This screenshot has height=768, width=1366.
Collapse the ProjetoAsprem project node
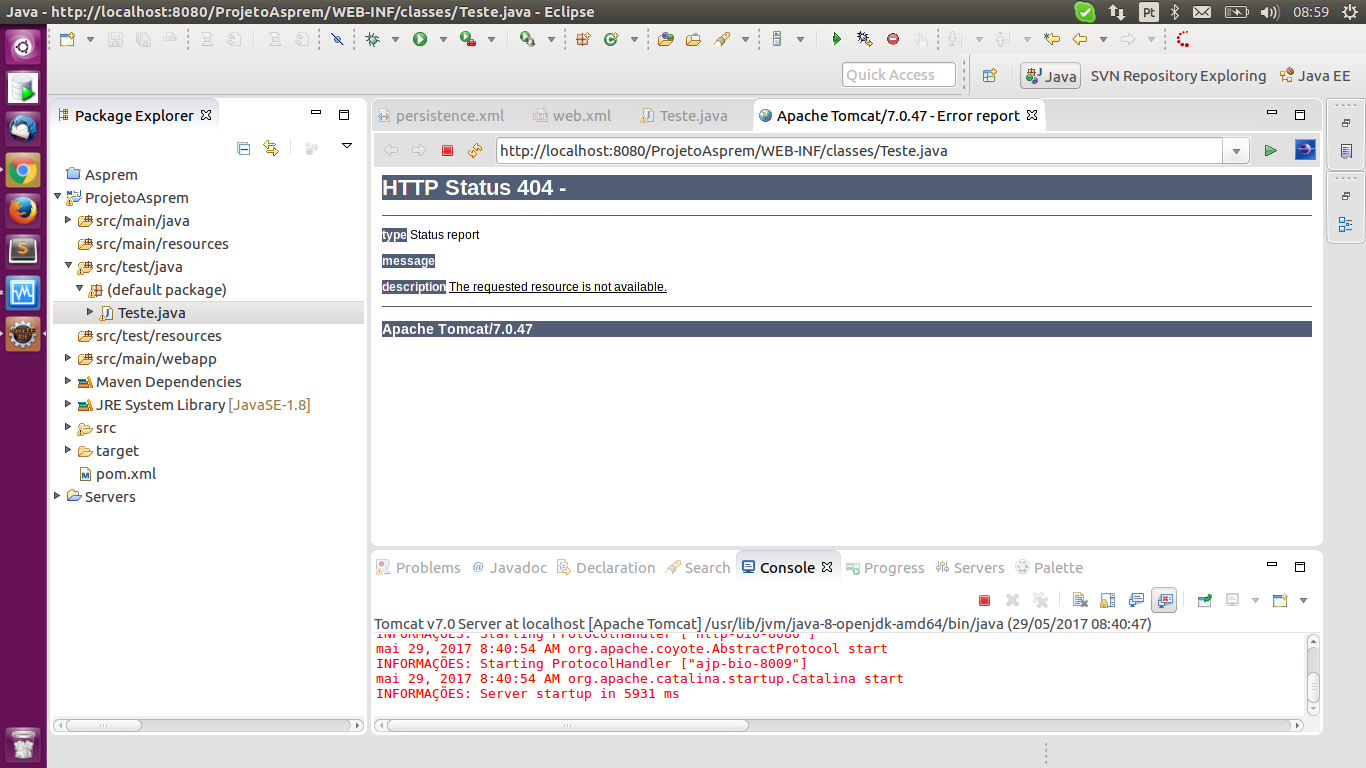tap(58, 197)
